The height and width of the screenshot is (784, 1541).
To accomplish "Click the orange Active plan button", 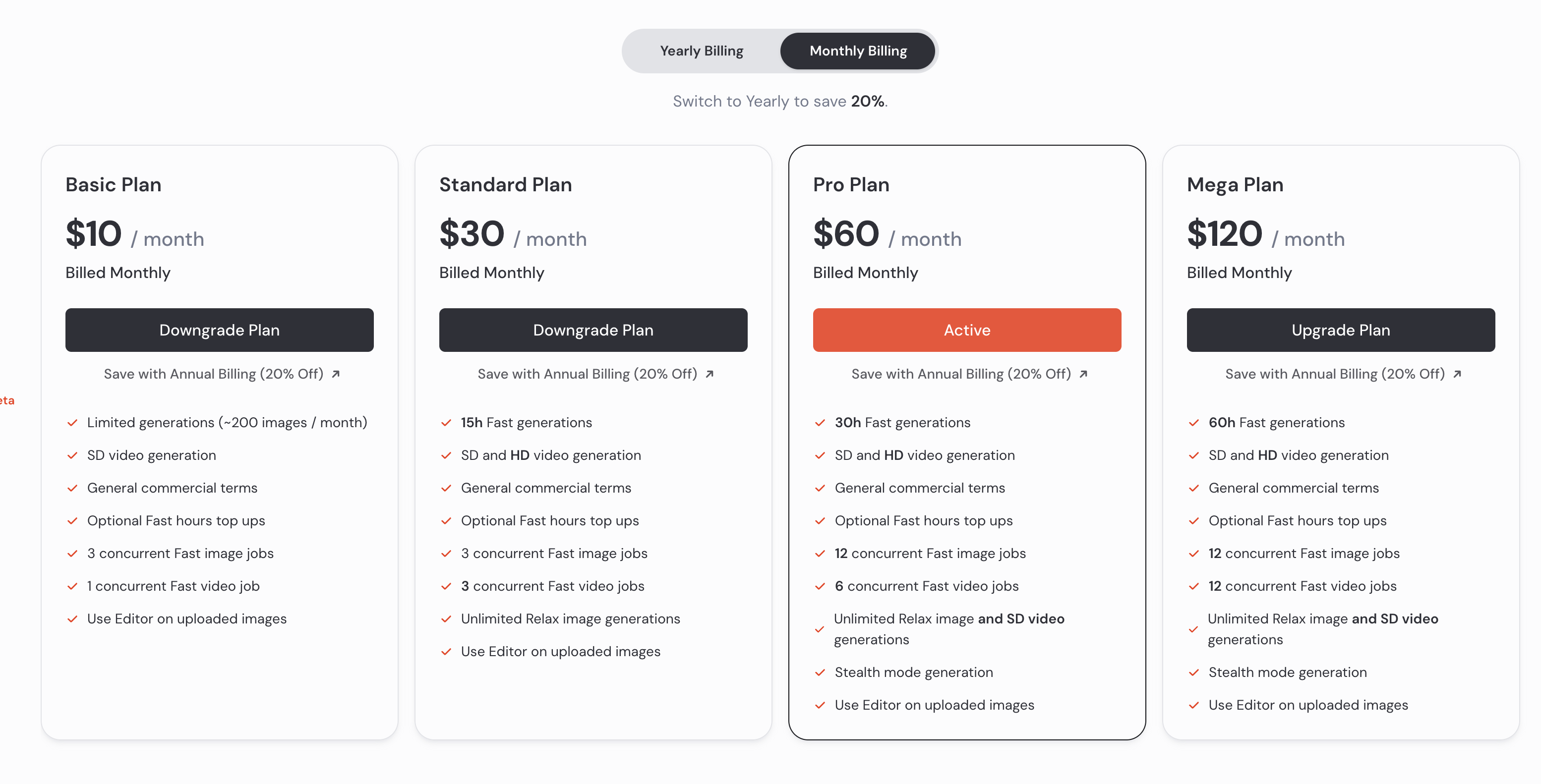I will point(967,330).
